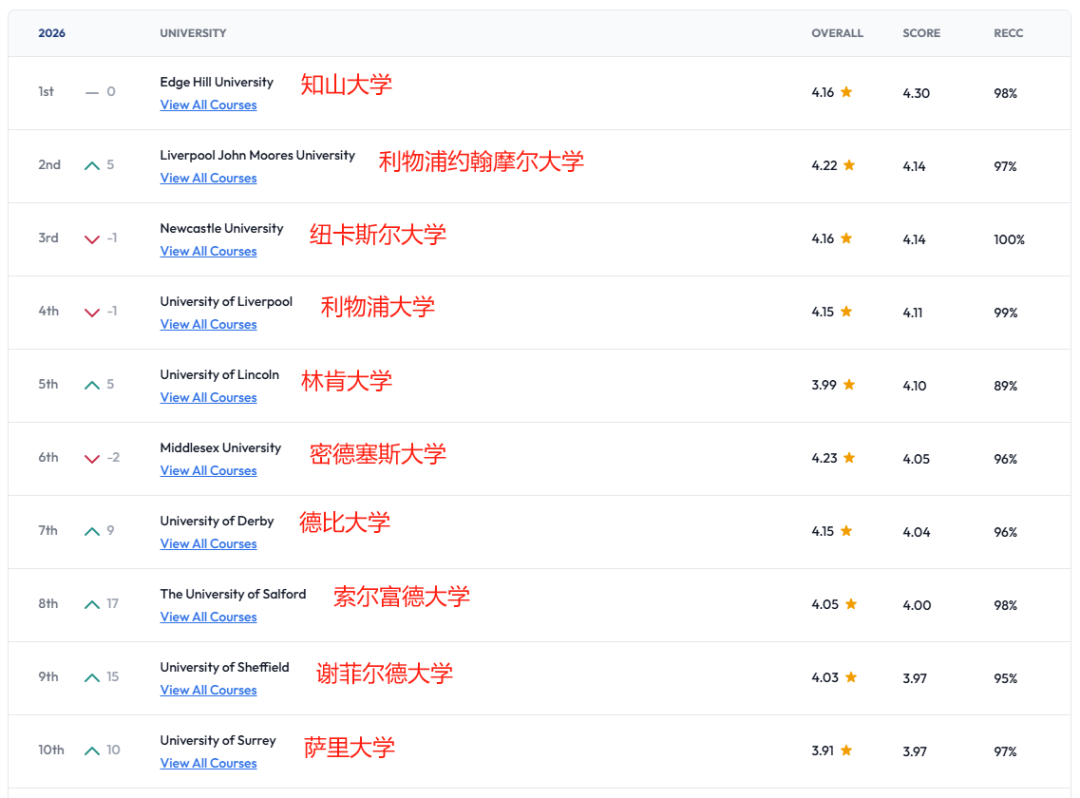Click the star icon beside Liverpool John Moores' 4.22
The height and width of the screenshot is (798, 1080).
point(849,165)
